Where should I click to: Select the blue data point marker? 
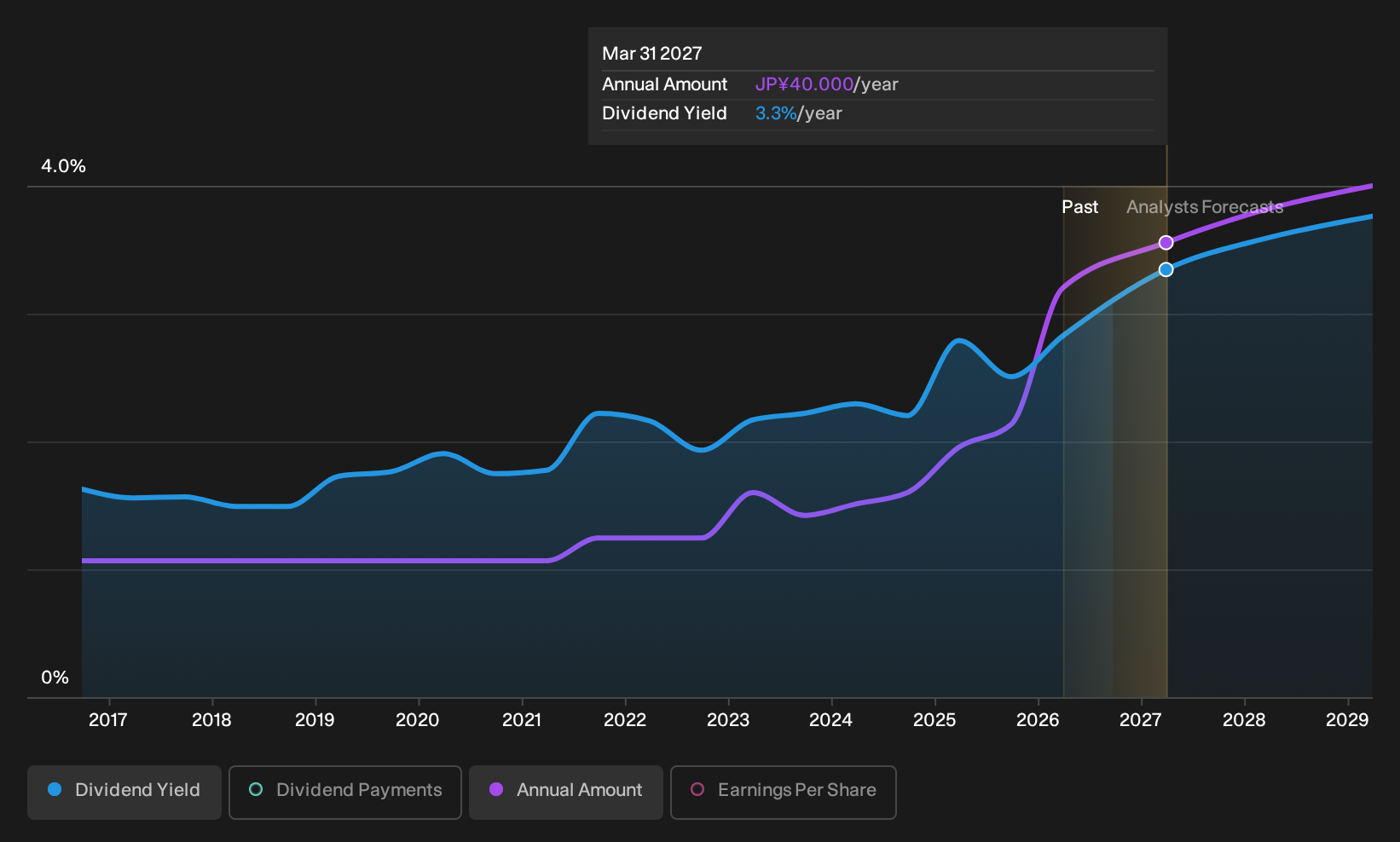(1166, 269)
